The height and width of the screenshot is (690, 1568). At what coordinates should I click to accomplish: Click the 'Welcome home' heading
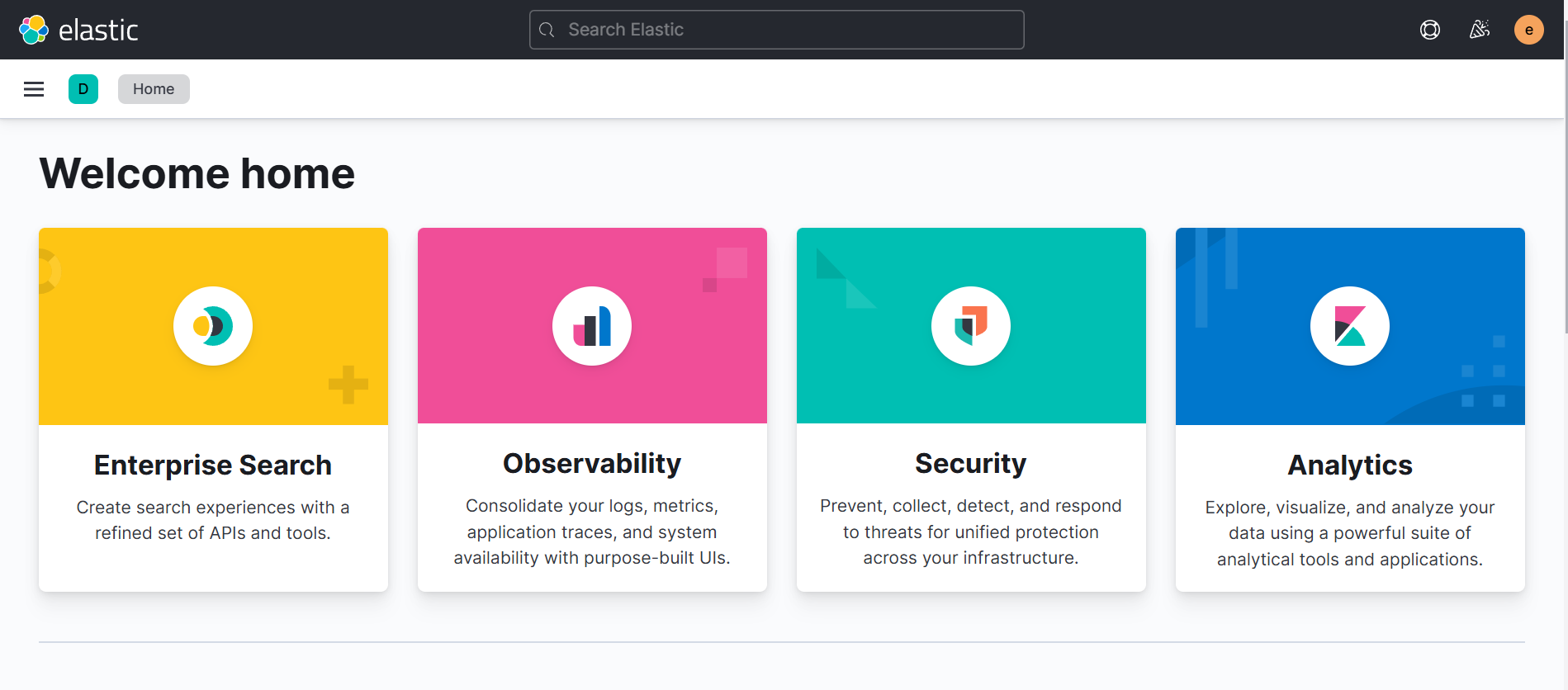pyautogui.click(x=197, y=173)
